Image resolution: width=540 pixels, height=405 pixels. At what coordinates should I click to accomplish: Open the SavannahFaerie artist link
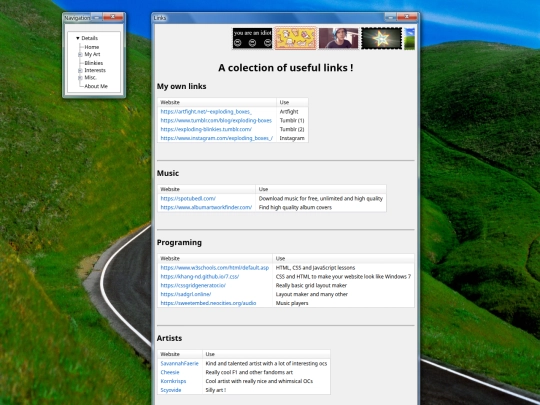[179, 363]
